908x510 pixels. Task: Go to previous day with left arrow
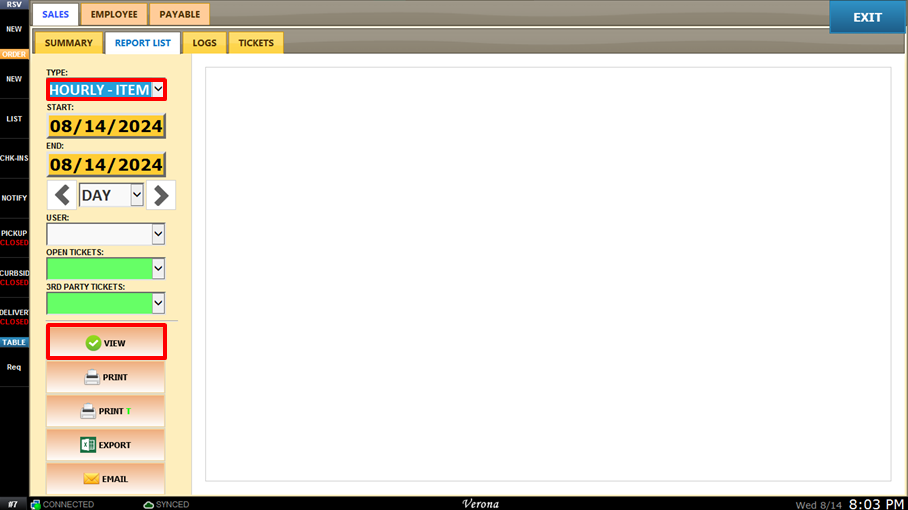point(62,195)
